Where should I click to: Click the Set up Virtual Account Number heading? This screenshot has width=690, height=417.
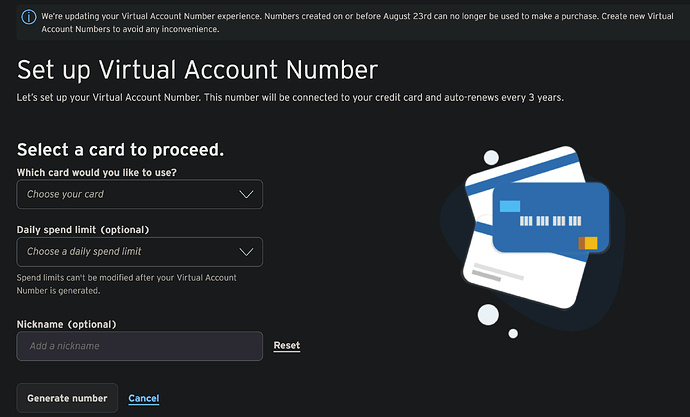click(x=197, y=70)
